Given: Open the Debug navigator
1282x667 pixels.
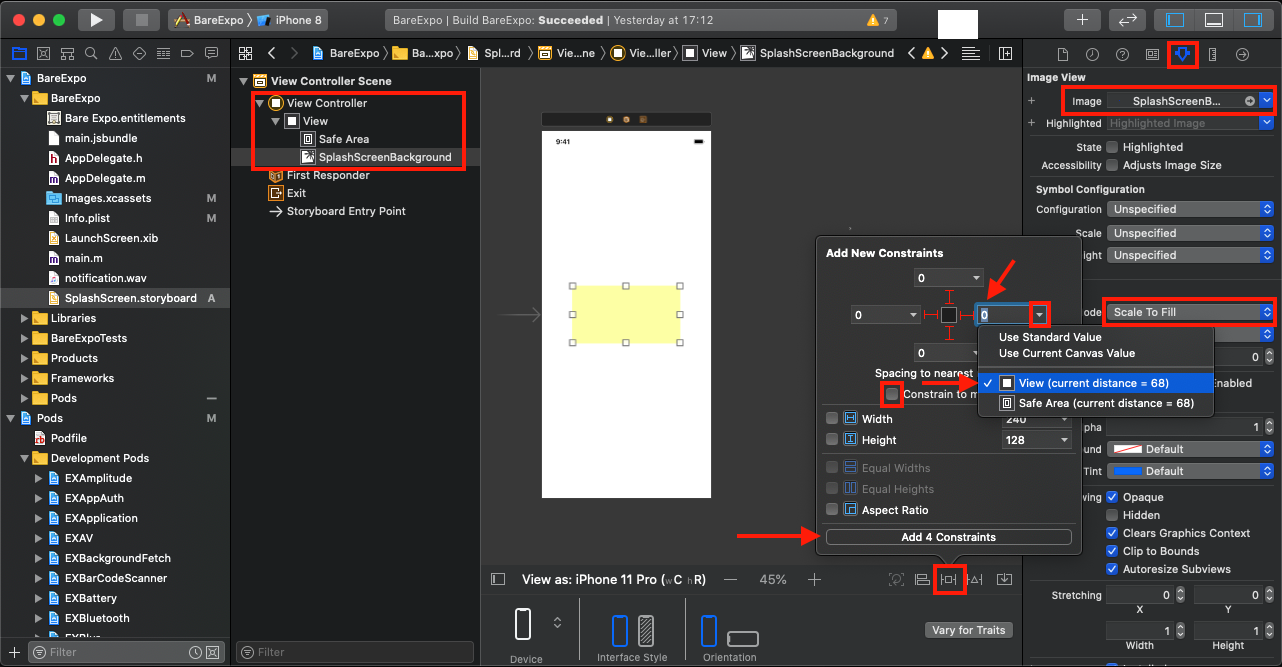Looking at the screenshot, I should (163, 53).
